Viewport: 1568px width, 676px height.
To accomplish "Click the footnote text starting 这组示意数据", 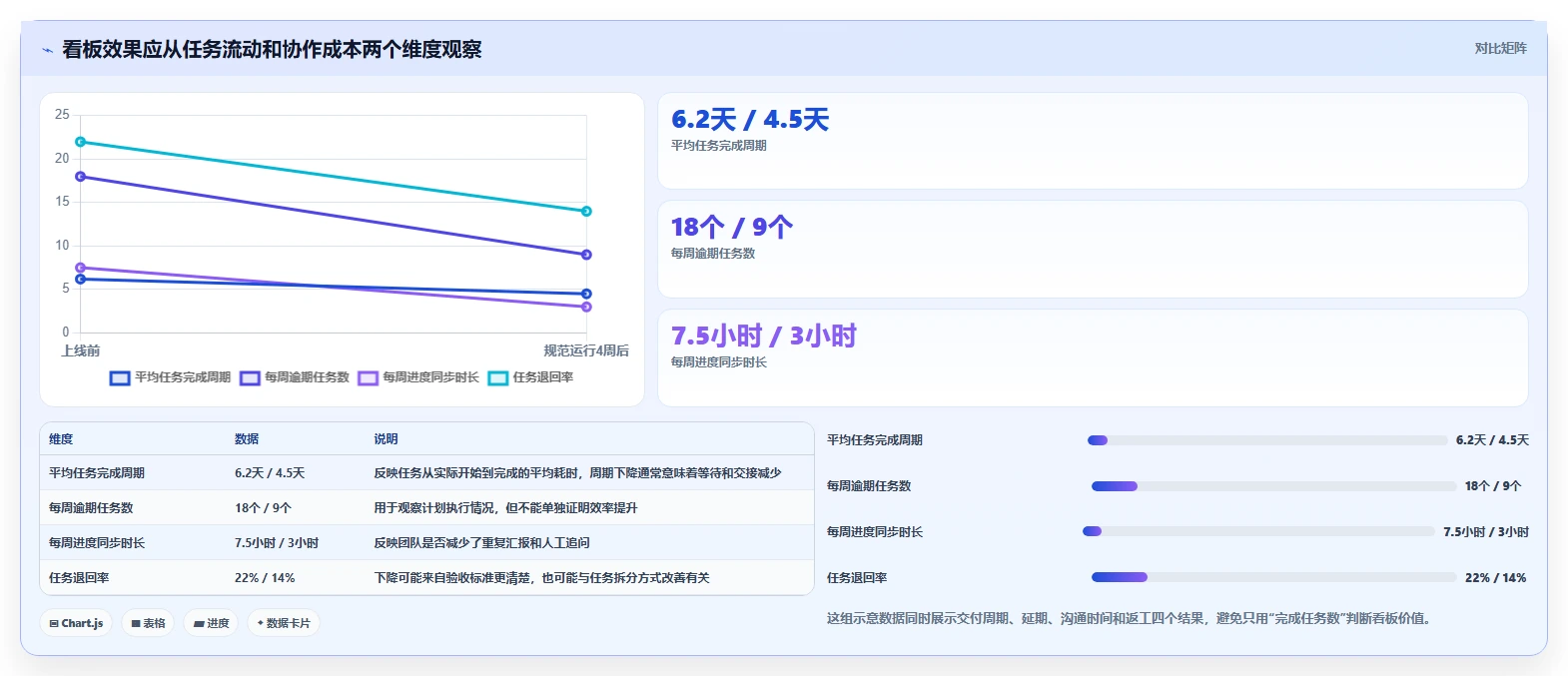I will point(1129,619).
